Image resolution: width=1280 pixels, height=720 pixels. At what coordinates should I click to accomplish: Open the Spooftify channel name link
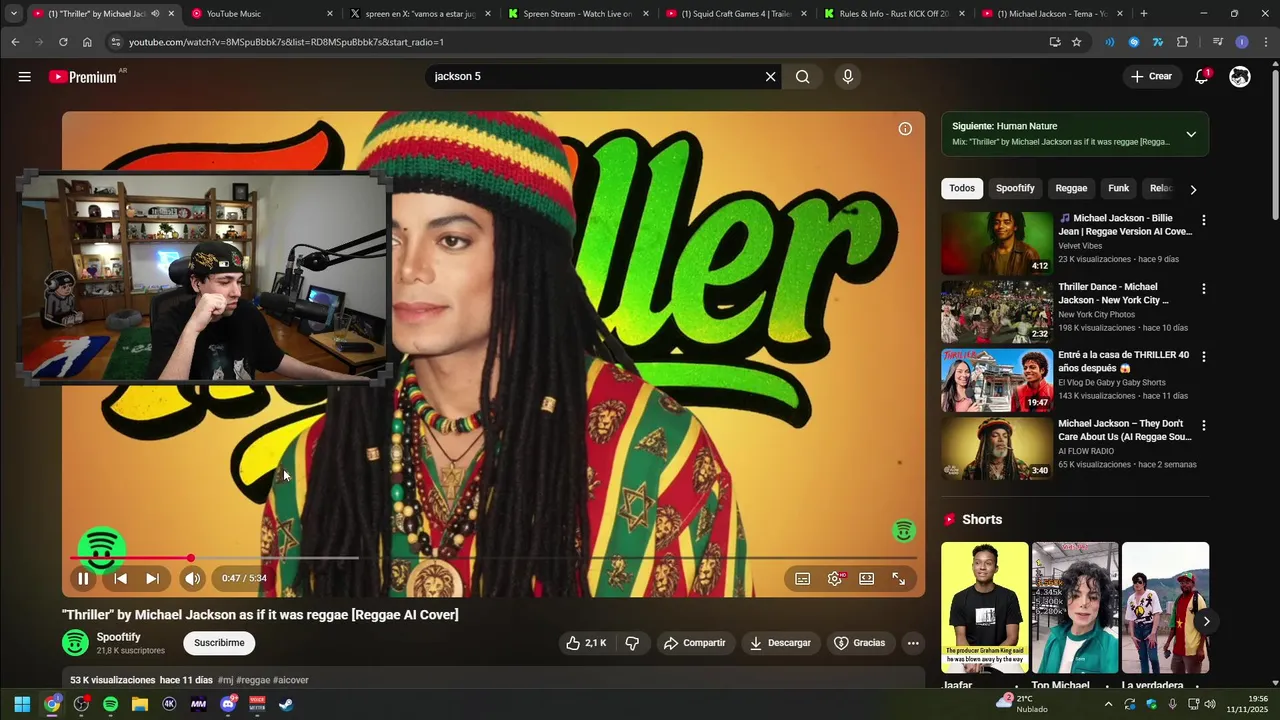pos(118,637)
